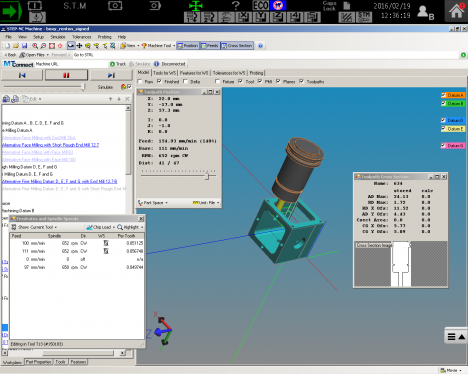
Task: Switch to the Part Properties tab
Action: [39, 362]
